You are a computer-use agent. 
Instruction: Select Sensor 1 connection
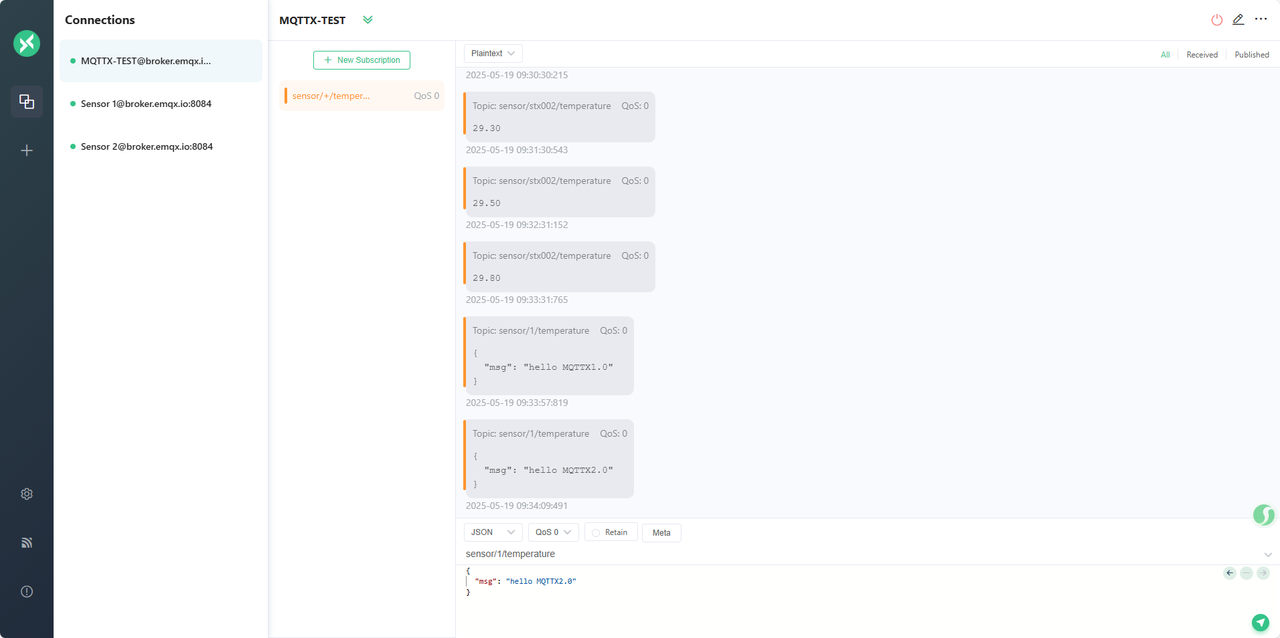pyautogui.click(x=161, y=104)
